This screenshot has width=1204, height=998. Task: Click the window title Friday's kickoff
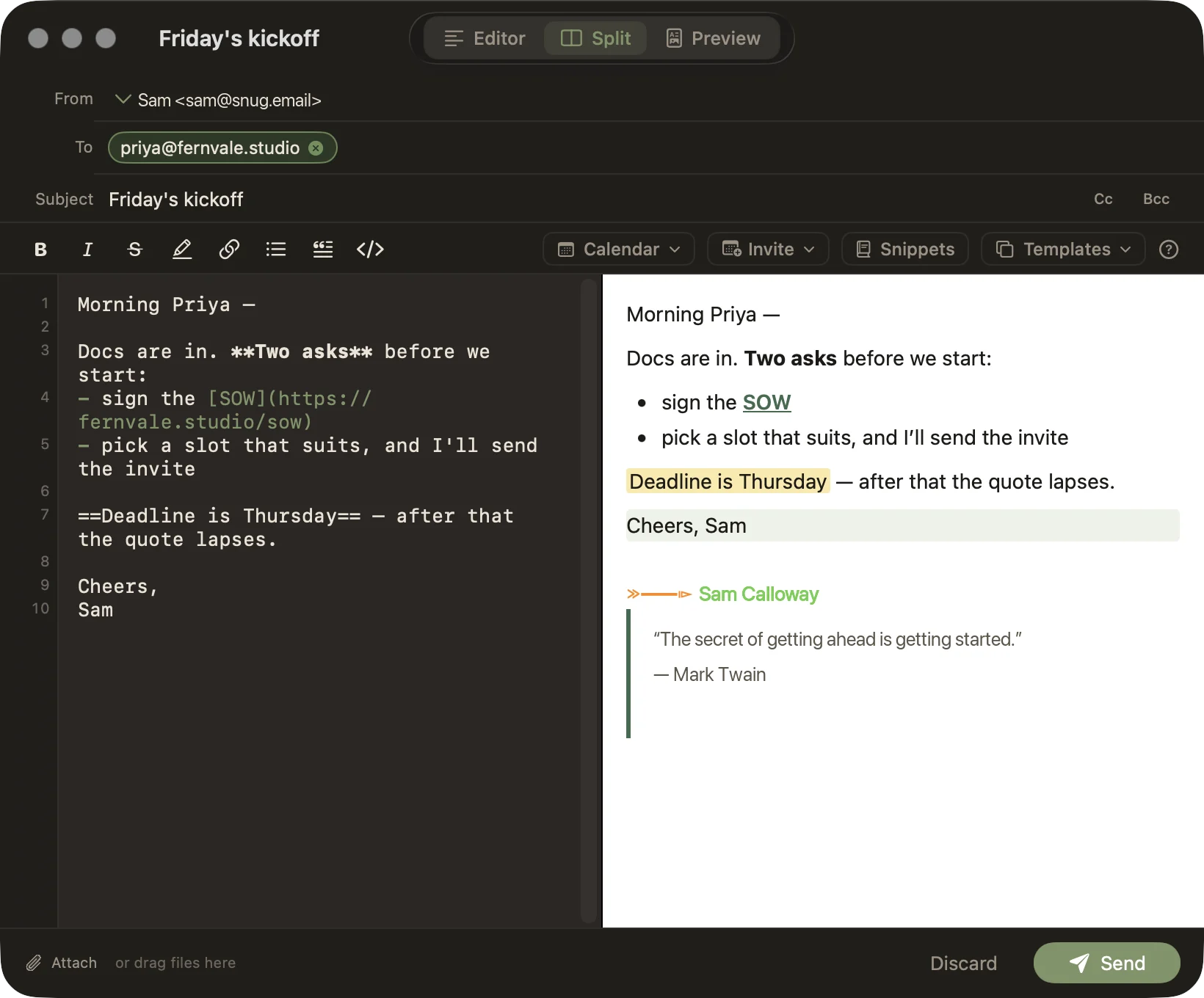tap(239, 38)
